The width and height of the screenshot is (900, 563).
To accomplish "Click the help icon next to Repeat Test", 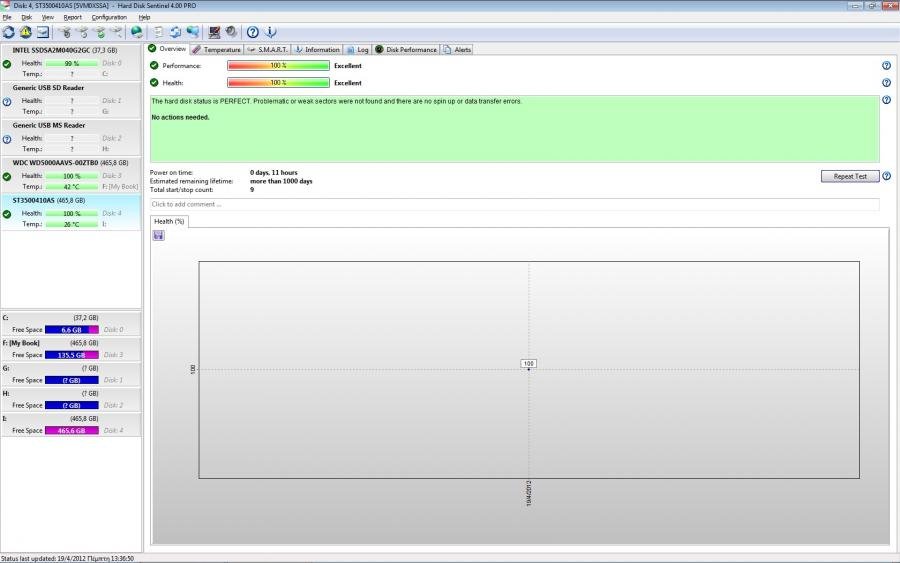I will pos(887,176).
